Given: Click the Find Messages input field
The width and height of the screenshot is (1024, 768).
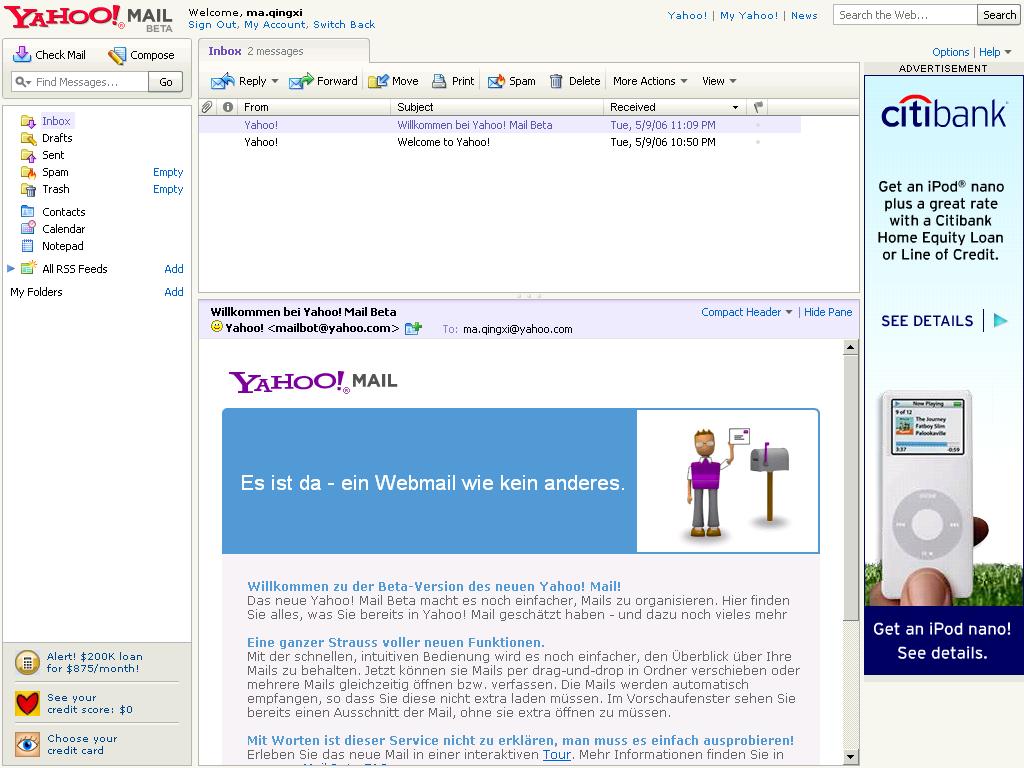Looking at the screenshot, I should click(x=90, y=82).
